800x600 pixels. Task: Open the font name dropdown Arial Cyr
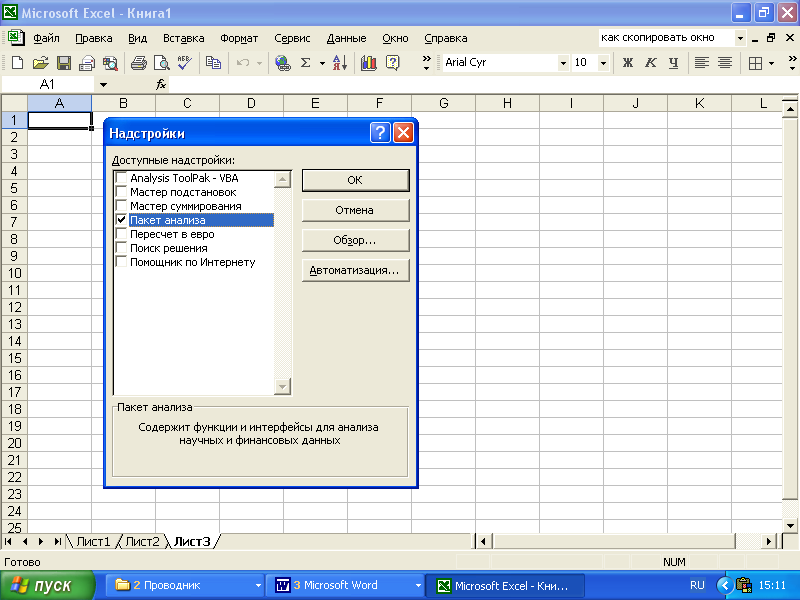point(563,63)
